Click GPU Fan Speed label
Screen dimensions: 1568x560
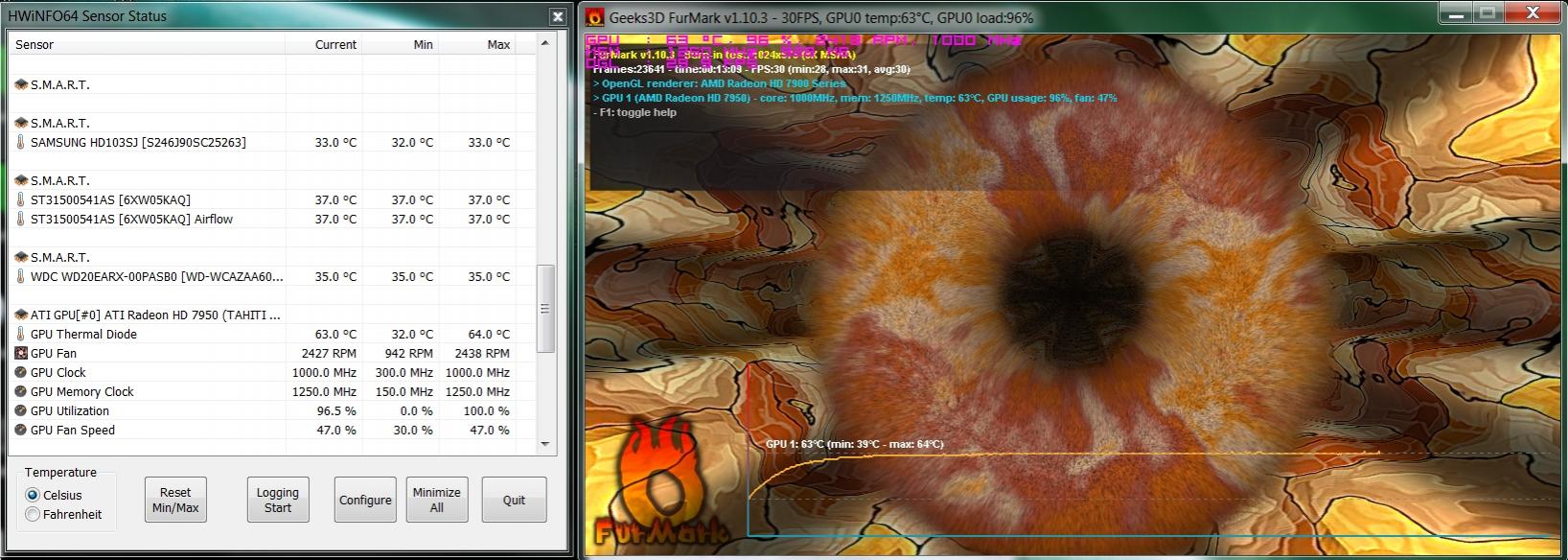coord(73,430)
